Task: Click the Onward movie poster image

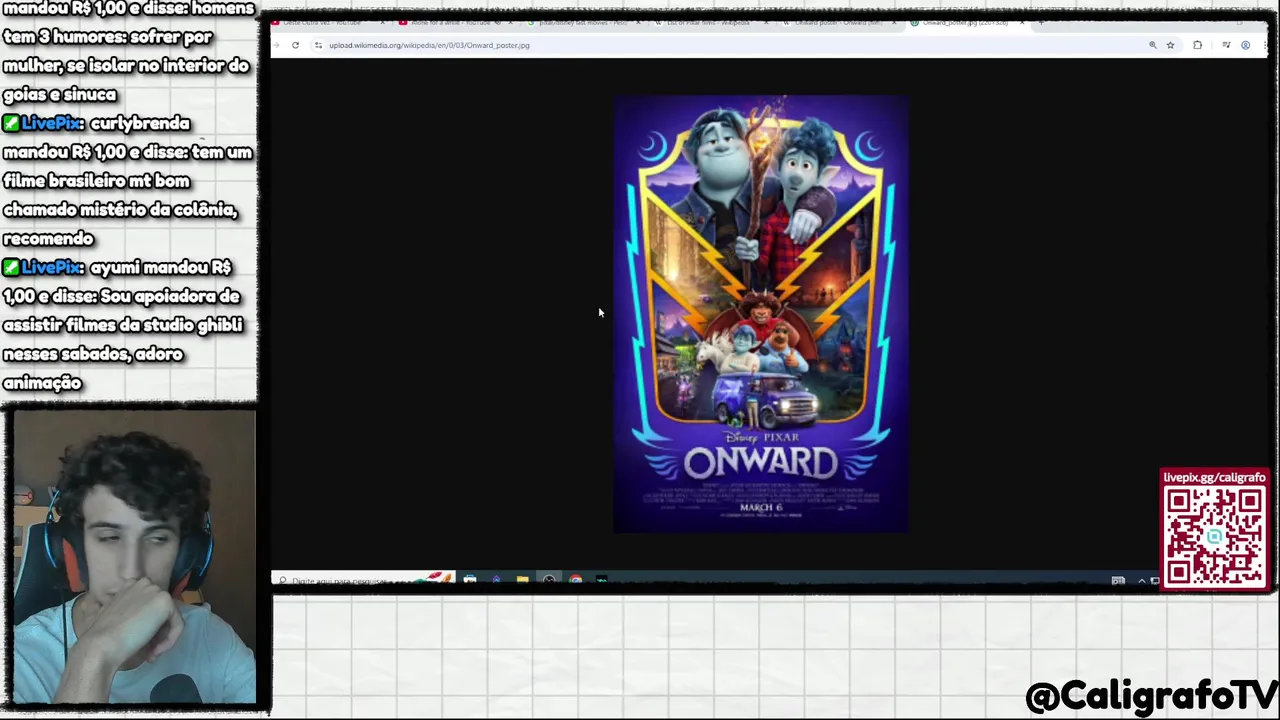Action: point(761,314)
